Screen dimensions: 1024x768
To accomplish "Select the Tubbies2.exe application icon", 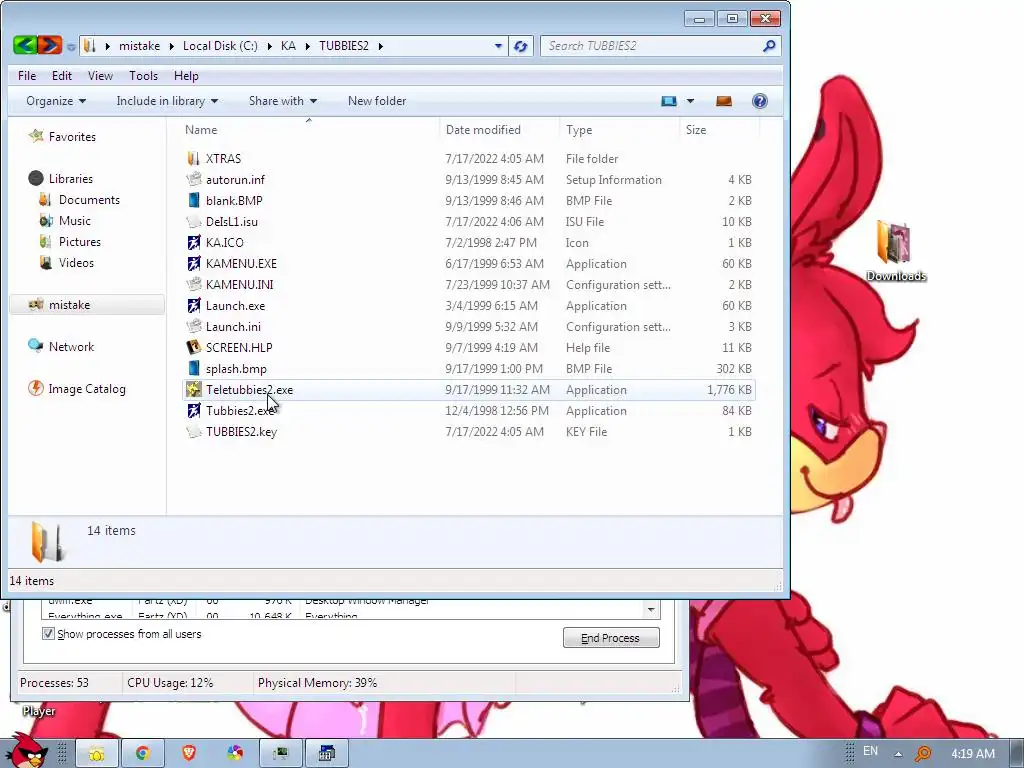I will coord(193,411).
